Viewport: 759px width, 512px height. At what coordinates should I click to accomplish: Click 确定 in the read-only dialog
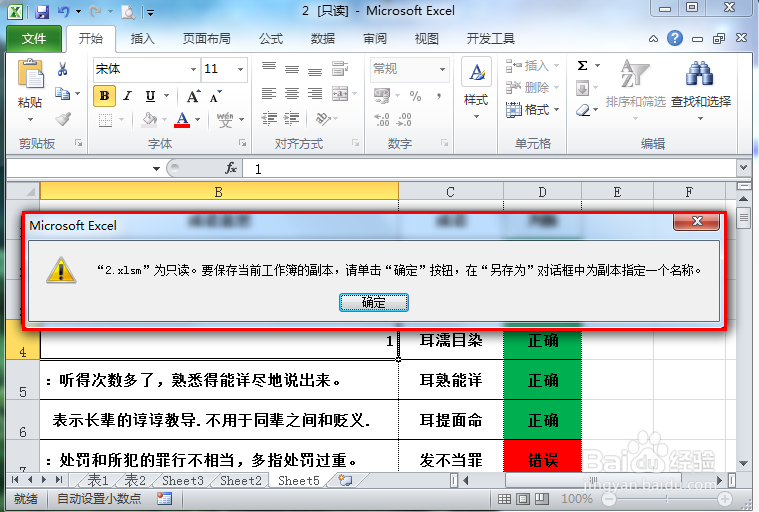pos(374,302)
